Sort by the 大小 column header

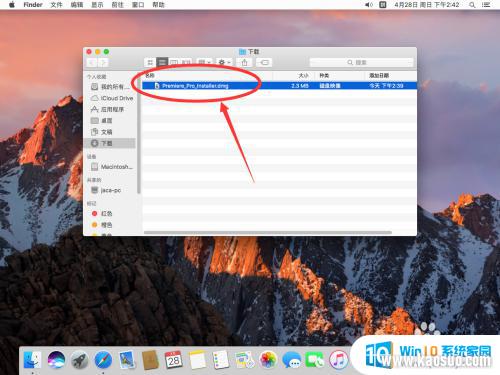303,76
